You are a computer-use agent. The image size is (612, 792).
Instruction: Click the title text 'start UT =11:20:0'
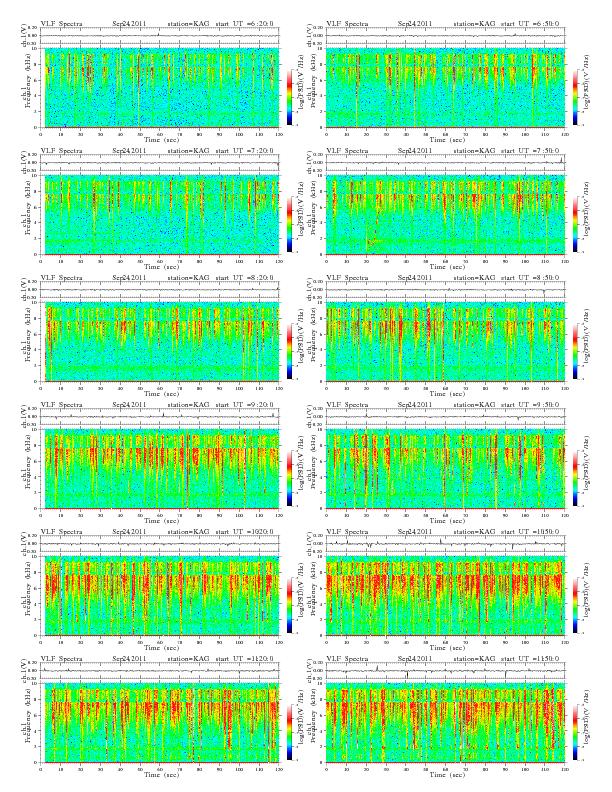(x=244, y=659)
